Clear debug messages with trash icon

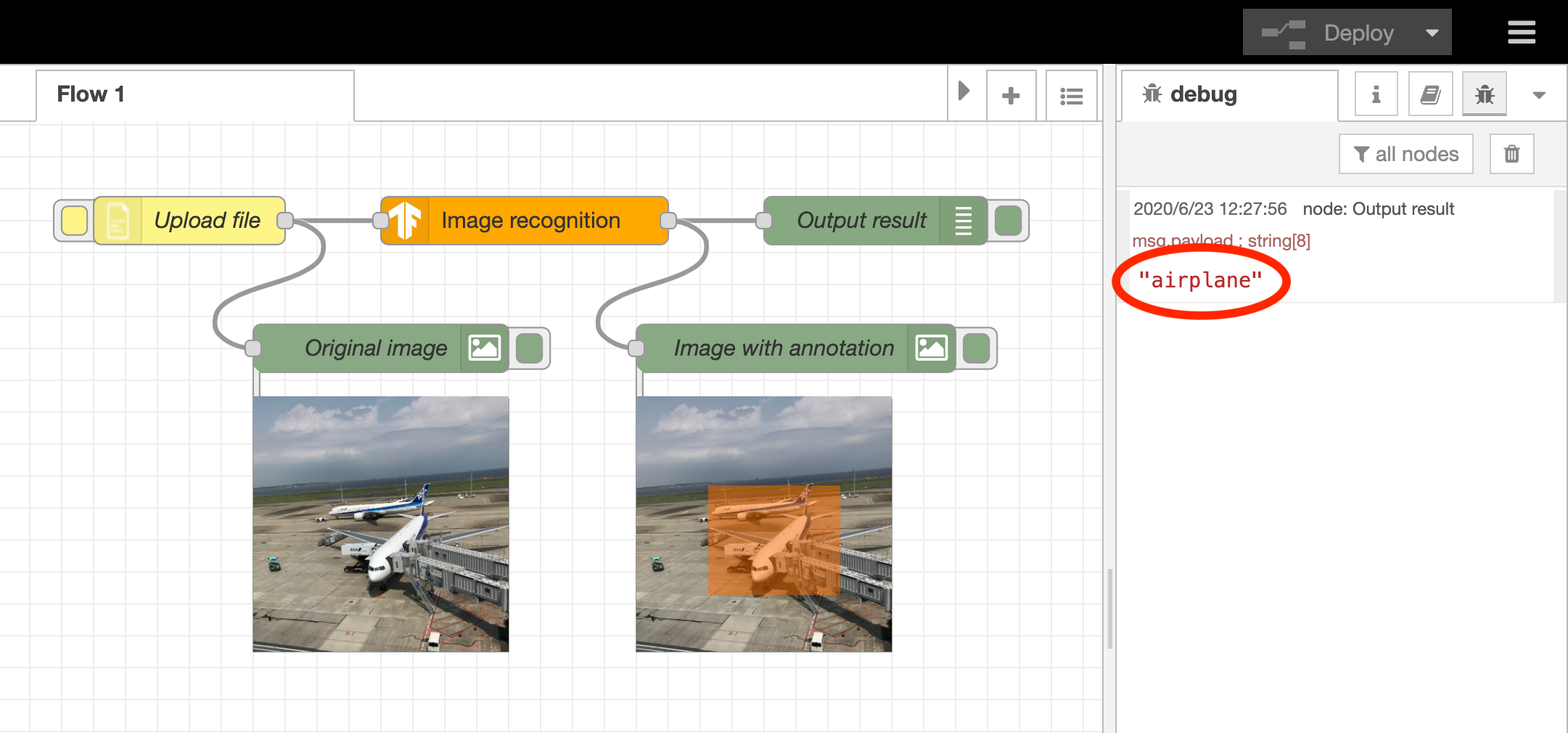(x=1511, y=154)
